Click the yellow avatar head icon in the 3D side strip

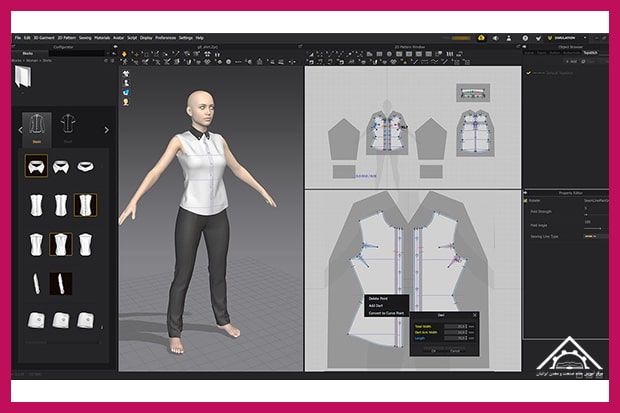[x=126, y=102]
